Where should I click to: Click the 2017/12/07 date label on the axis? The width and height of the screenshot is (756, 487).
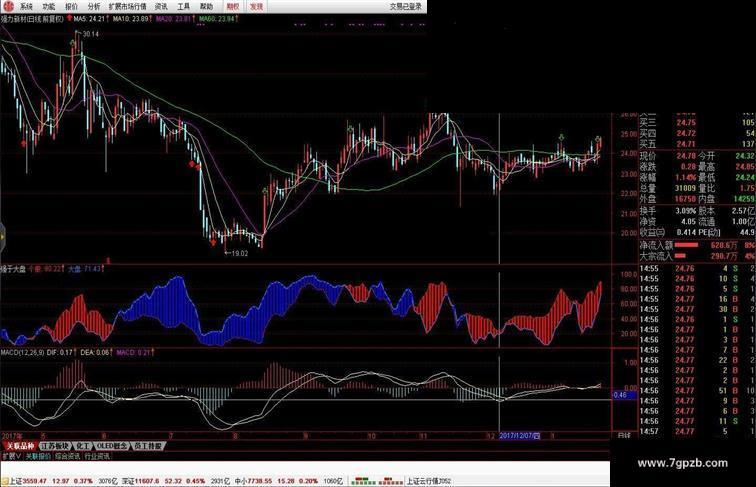519,435
